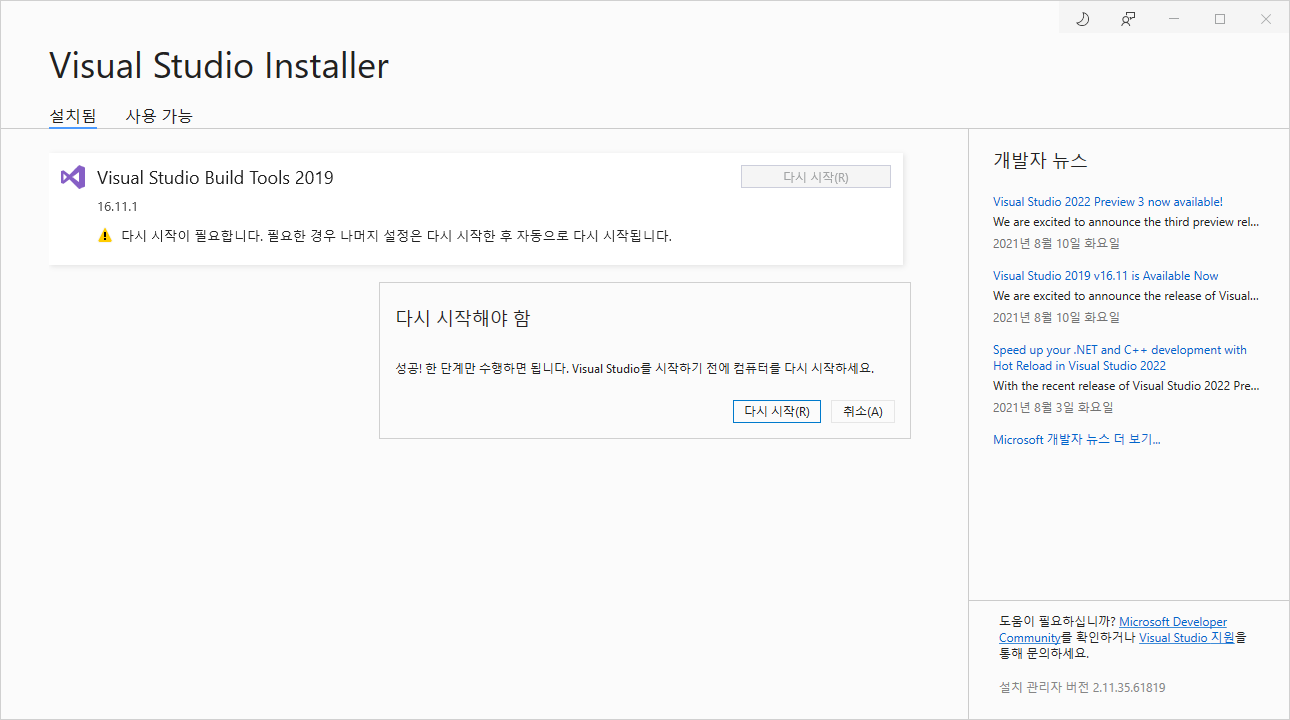Confirm restart with dialog 다시 시작(R) button
The width and height of the screenshot is (1290, 720).
pos(777,411)
